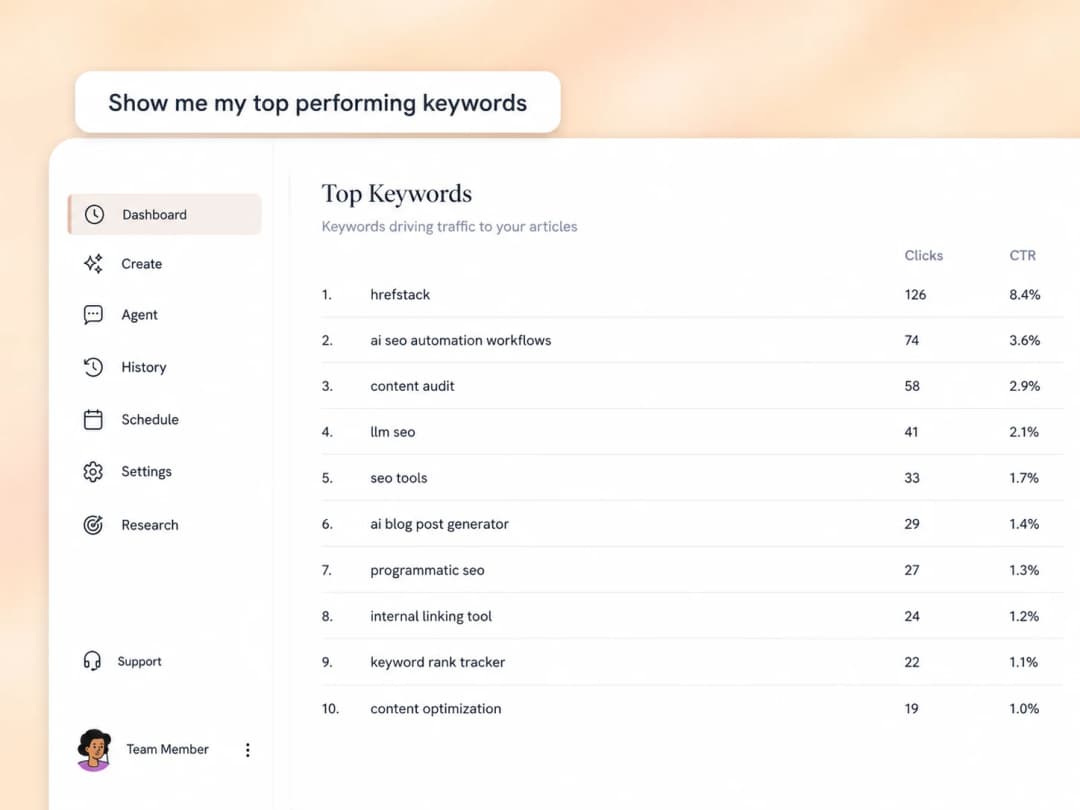The width and height of the screenshot is (1080, 810).
Task: Click the 29 clicks value
Action: tap(912, 524)
